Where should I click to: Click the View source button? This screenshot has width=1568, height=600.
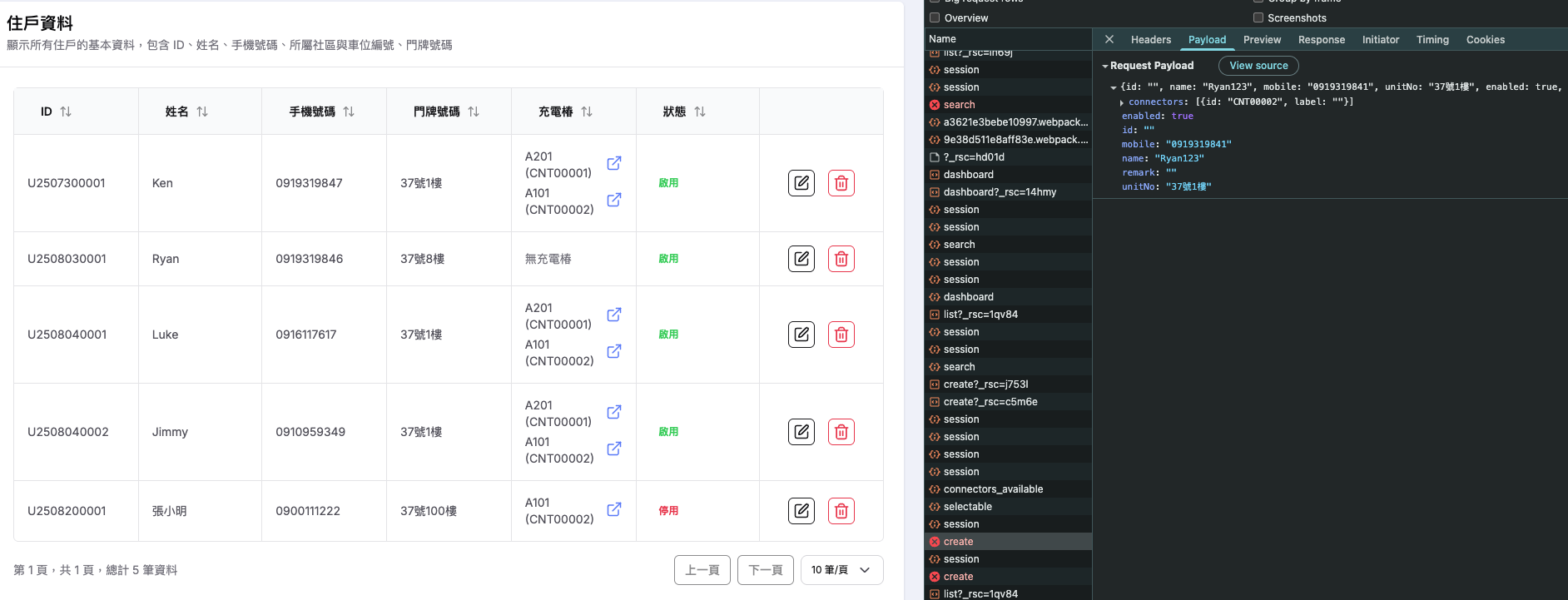(1258, 66)
